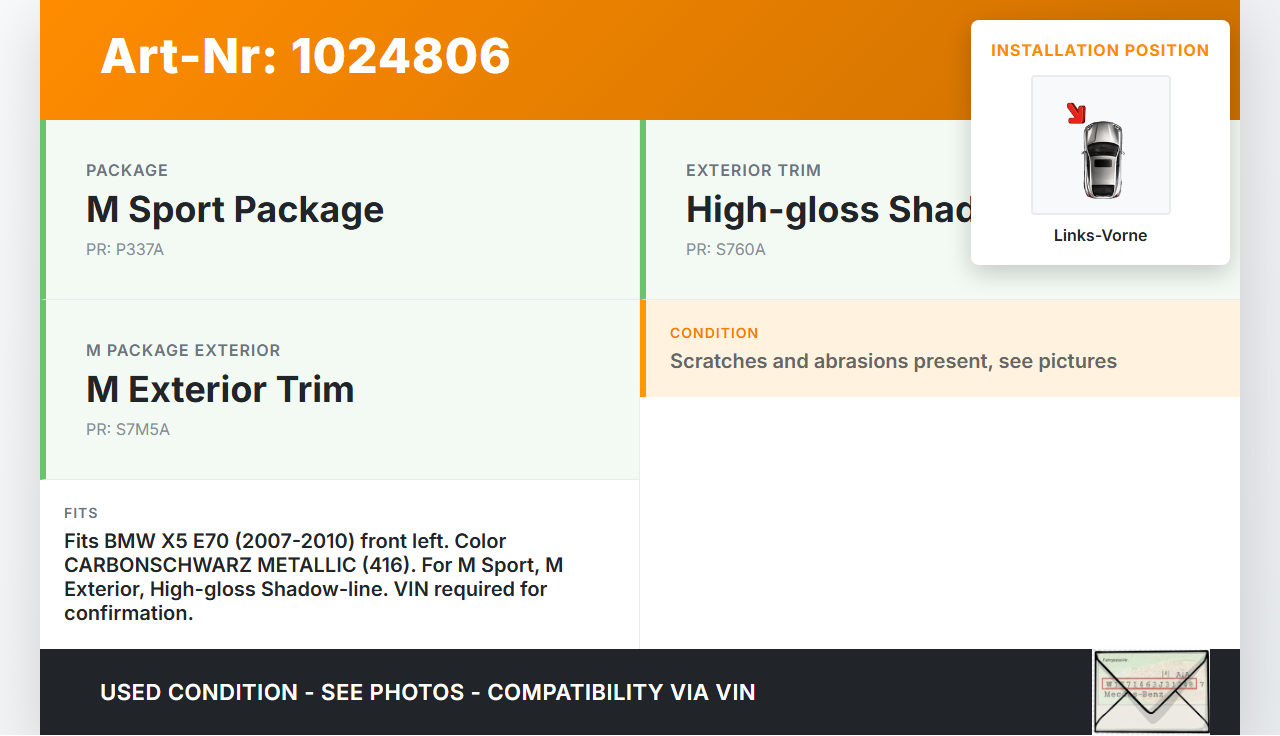Click the BMW X5 E70 fitment description
Image resolution: width=1280 pixels, height=736 pixels.
click(310, 577)
